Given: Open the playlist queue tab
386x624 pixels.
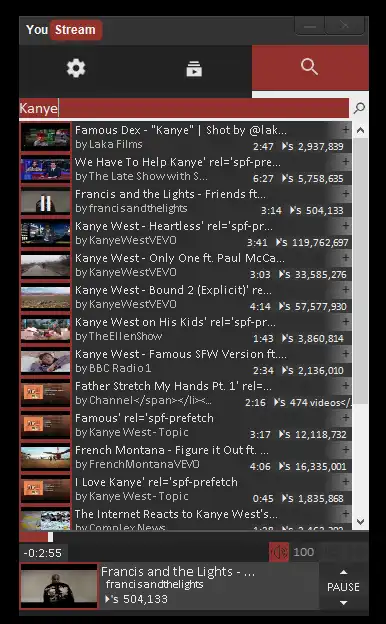Looking at the screenshot, I should click(194, 68).
